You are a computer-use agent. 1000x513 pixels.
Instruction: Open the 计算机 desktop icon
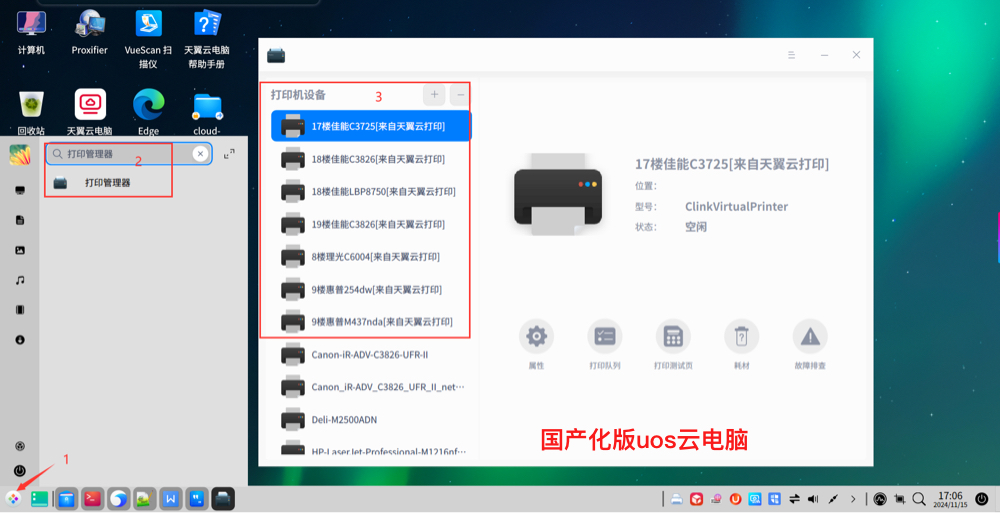[31, 31]
